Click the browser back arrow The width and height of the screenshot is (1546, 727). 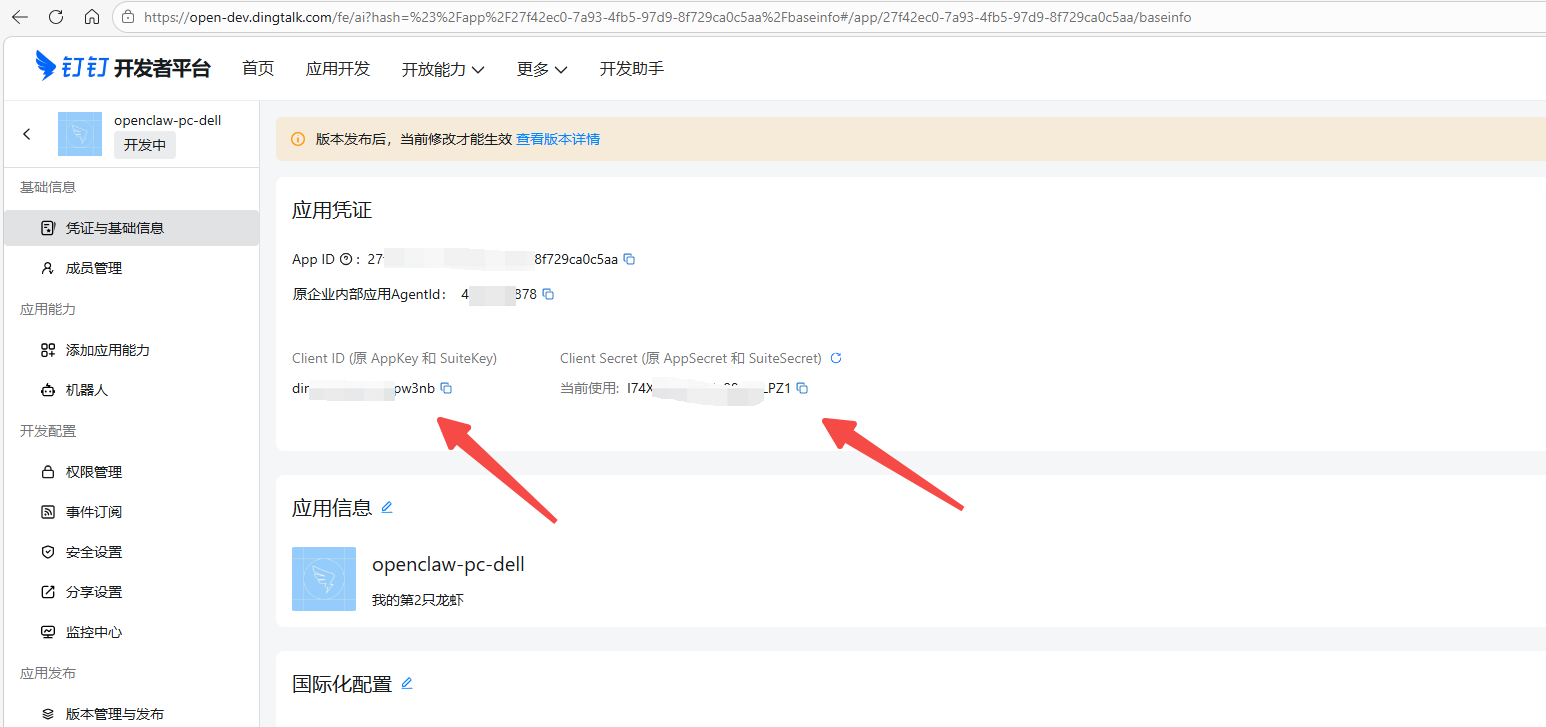point(21,17)
